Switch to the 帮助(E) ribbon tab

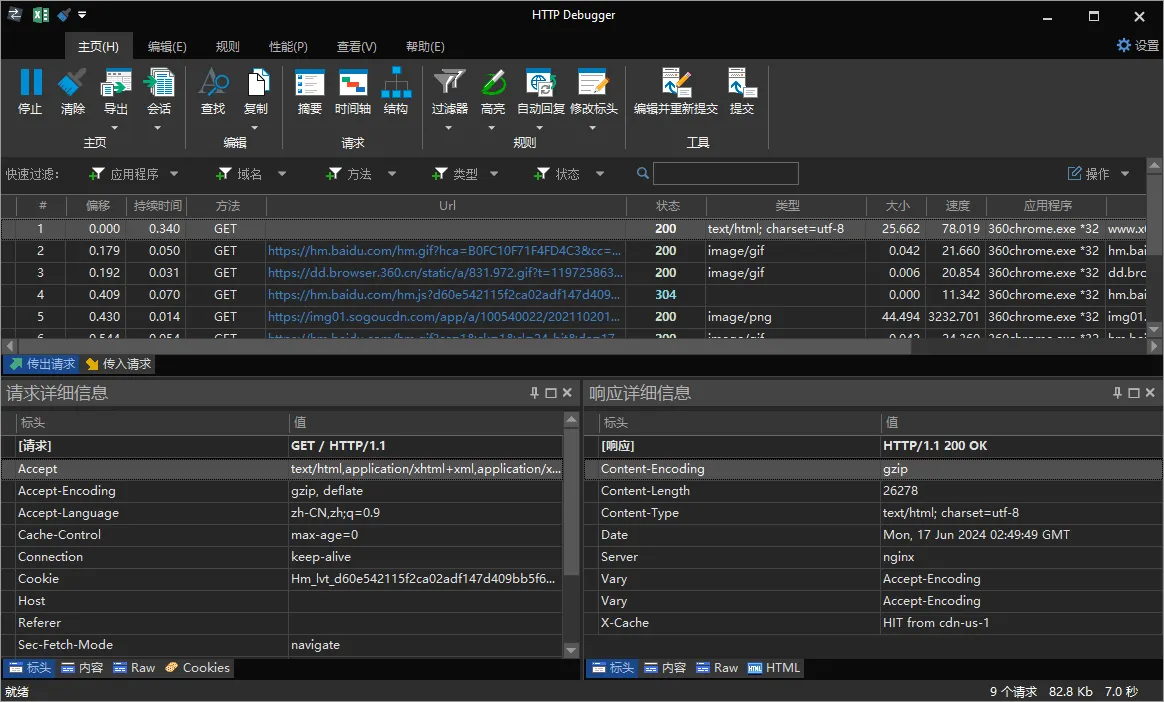coord(425,46)
